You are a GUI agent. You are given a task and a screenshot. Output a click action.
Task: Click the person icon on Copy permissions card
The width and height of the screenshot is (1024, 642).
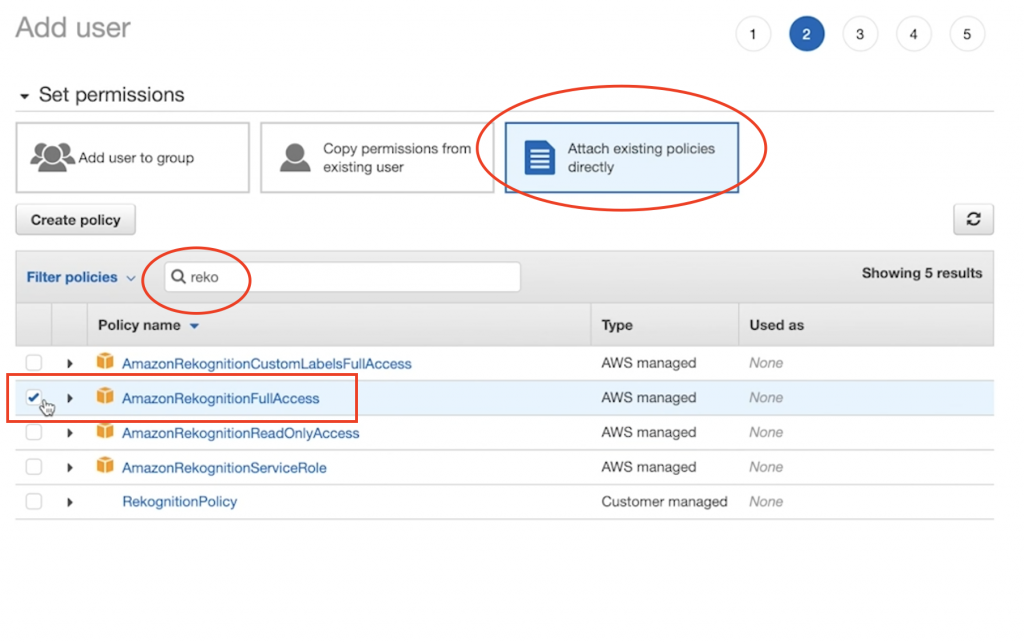[295, 157]
